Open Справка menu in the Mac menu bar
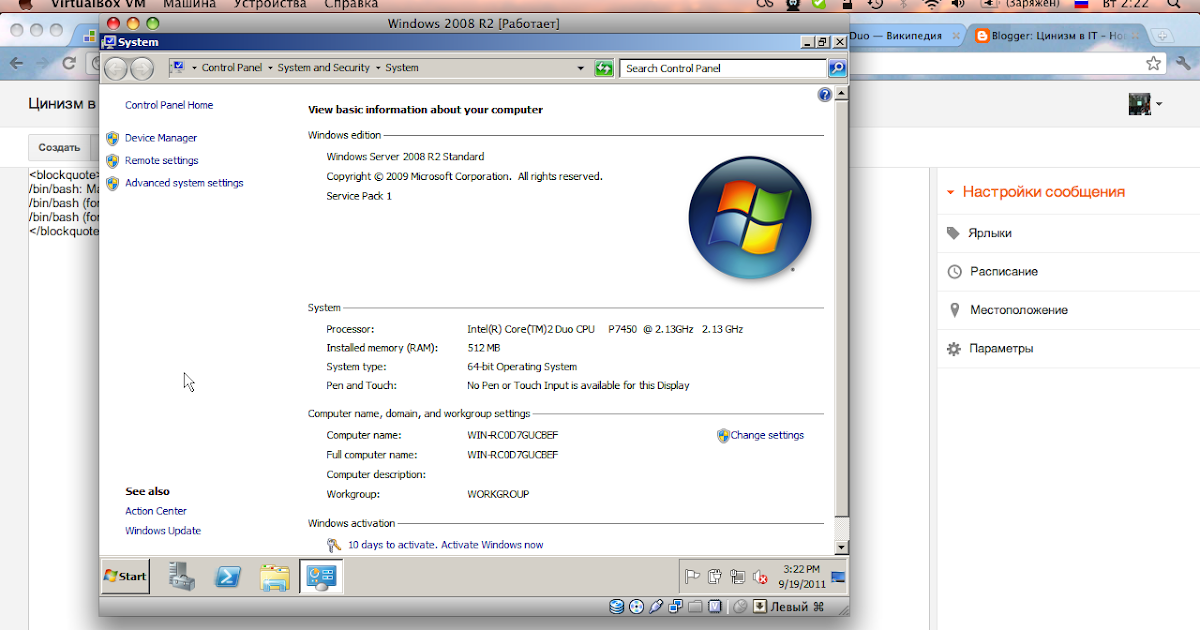Viewport: 1200px width, 630px height. point(351,4)
